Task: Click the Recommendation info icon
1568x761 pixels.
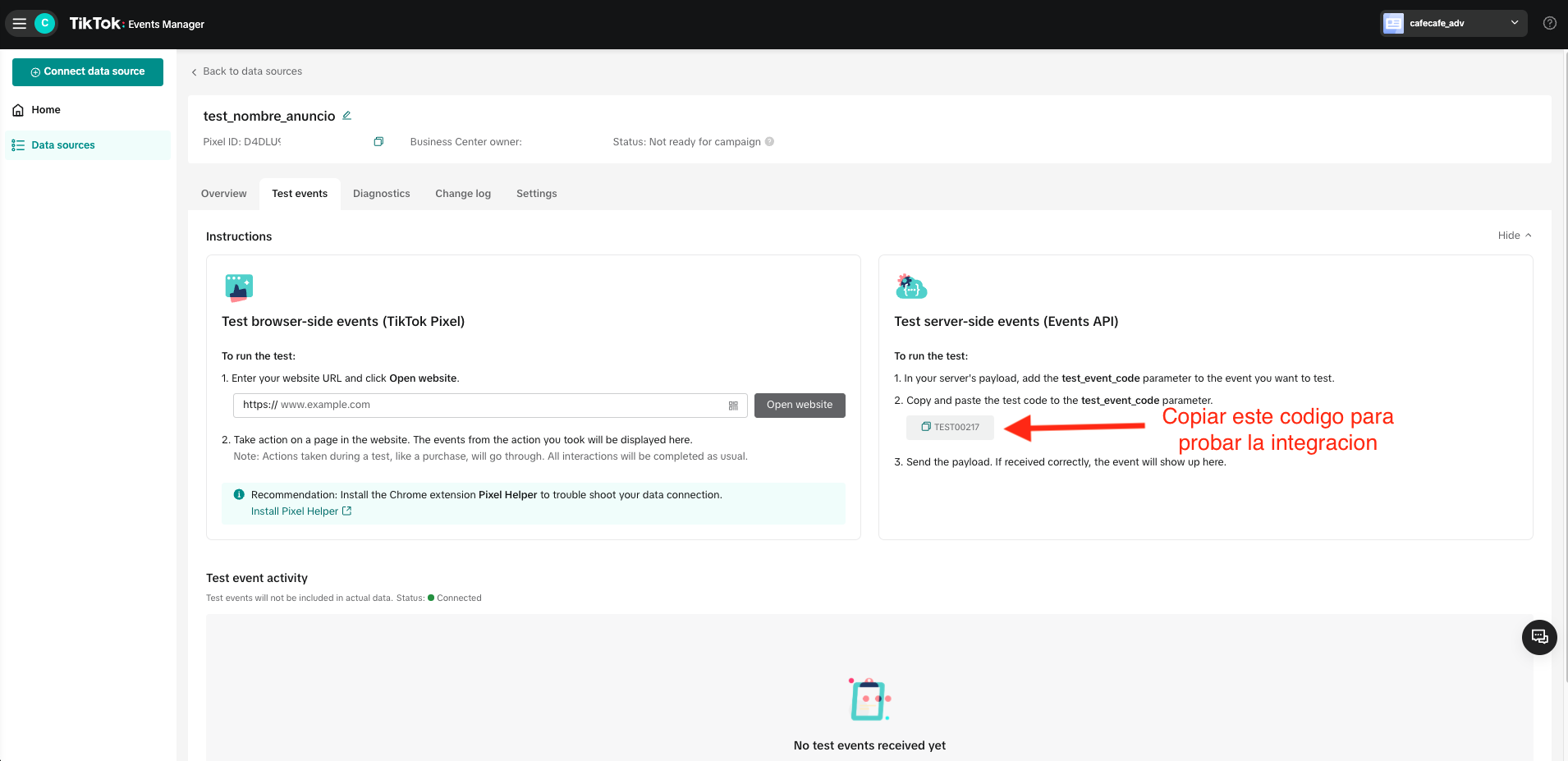Action: pyautogui.click(x=239, y=495)
